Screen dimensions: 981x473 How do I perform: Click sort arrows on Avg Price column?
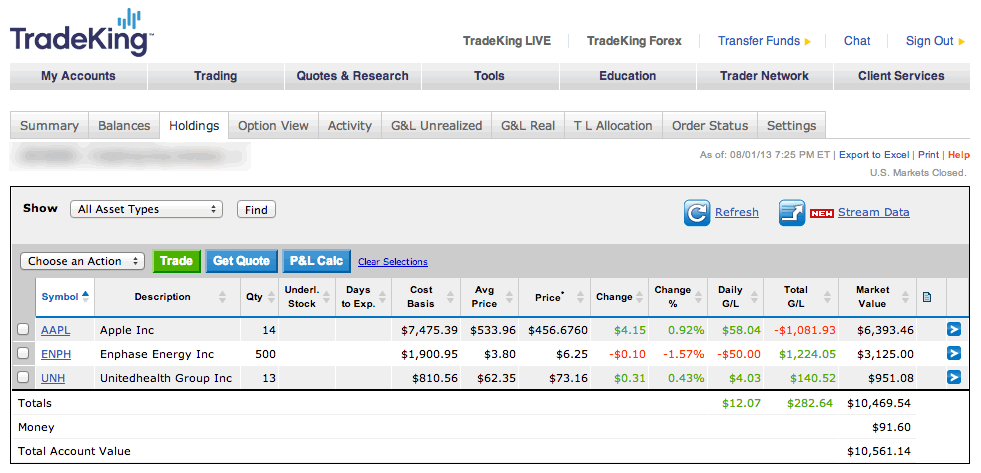[x=509, y=297]
